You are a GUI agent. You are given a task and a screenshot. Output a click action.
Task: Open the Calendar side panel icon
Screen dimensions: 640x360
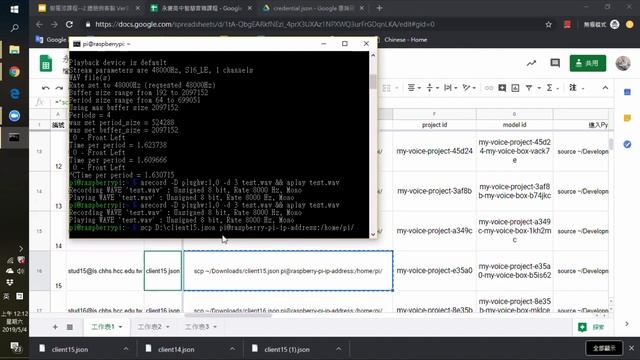click(627, 92)
